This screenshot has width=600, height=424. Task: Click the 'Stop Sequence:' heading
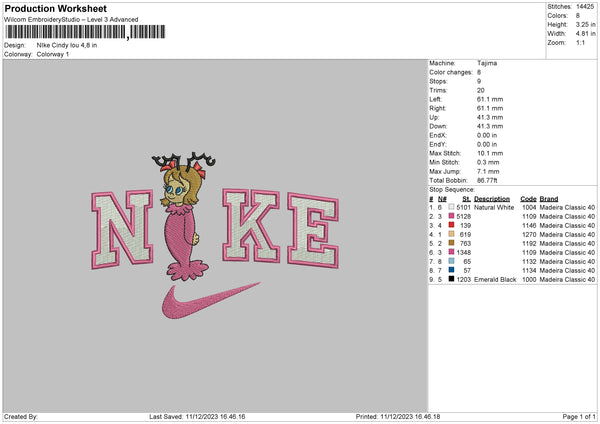pos(452,189)
